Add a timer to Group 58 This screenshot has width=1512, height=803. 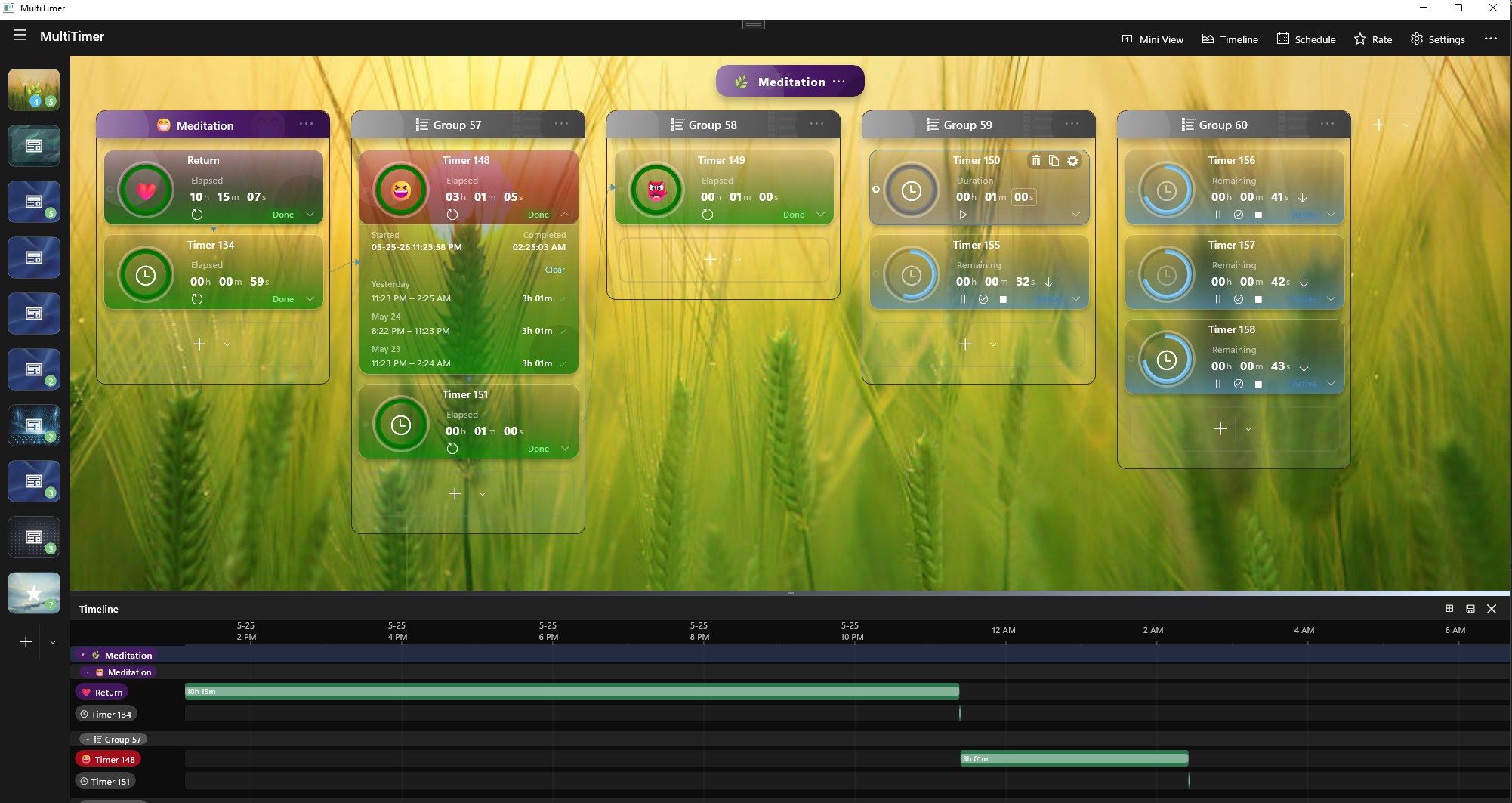click(x=710, y=259)
